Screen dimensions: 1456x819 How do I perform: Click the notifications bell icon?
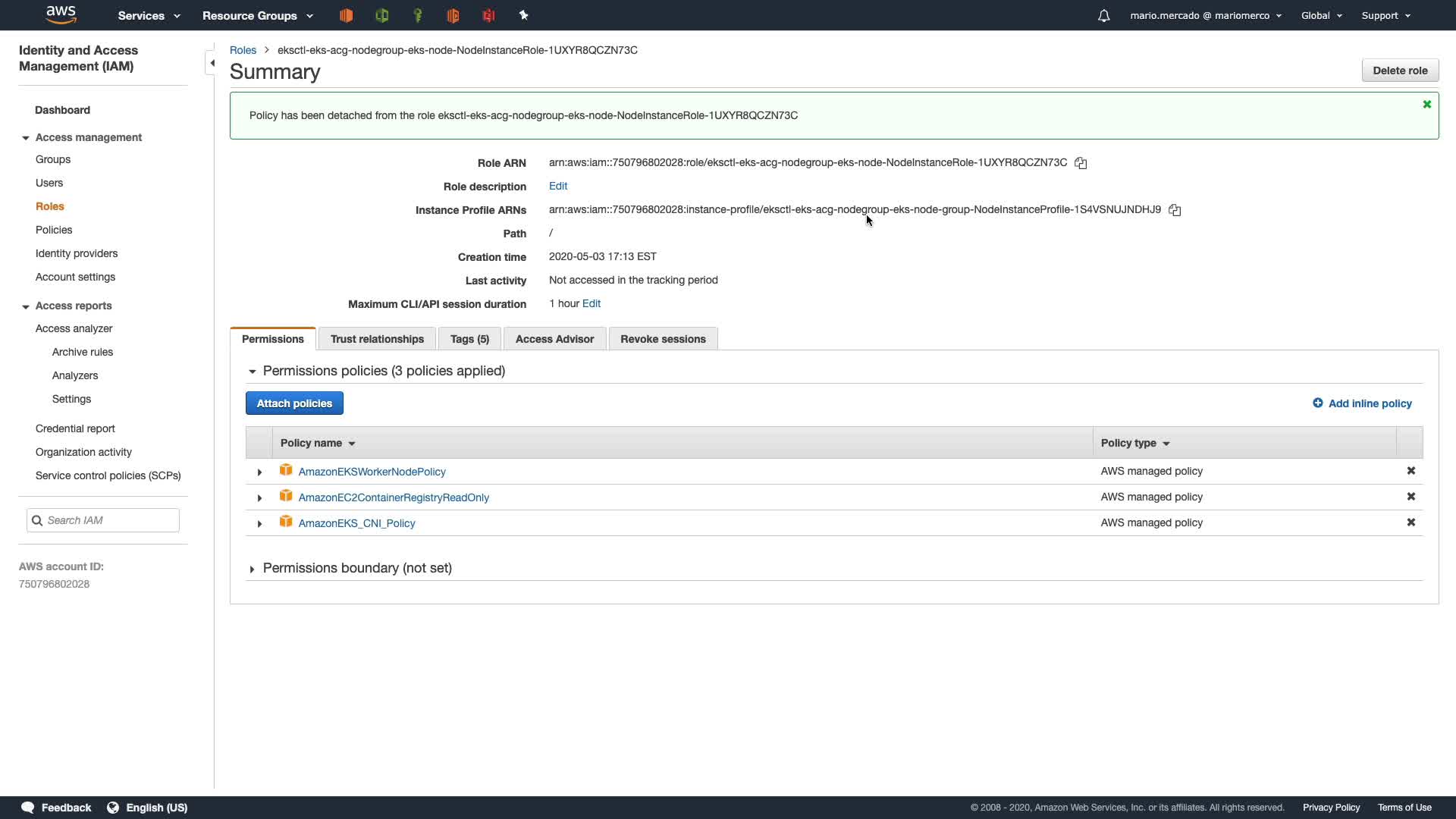pos(1104,16)
